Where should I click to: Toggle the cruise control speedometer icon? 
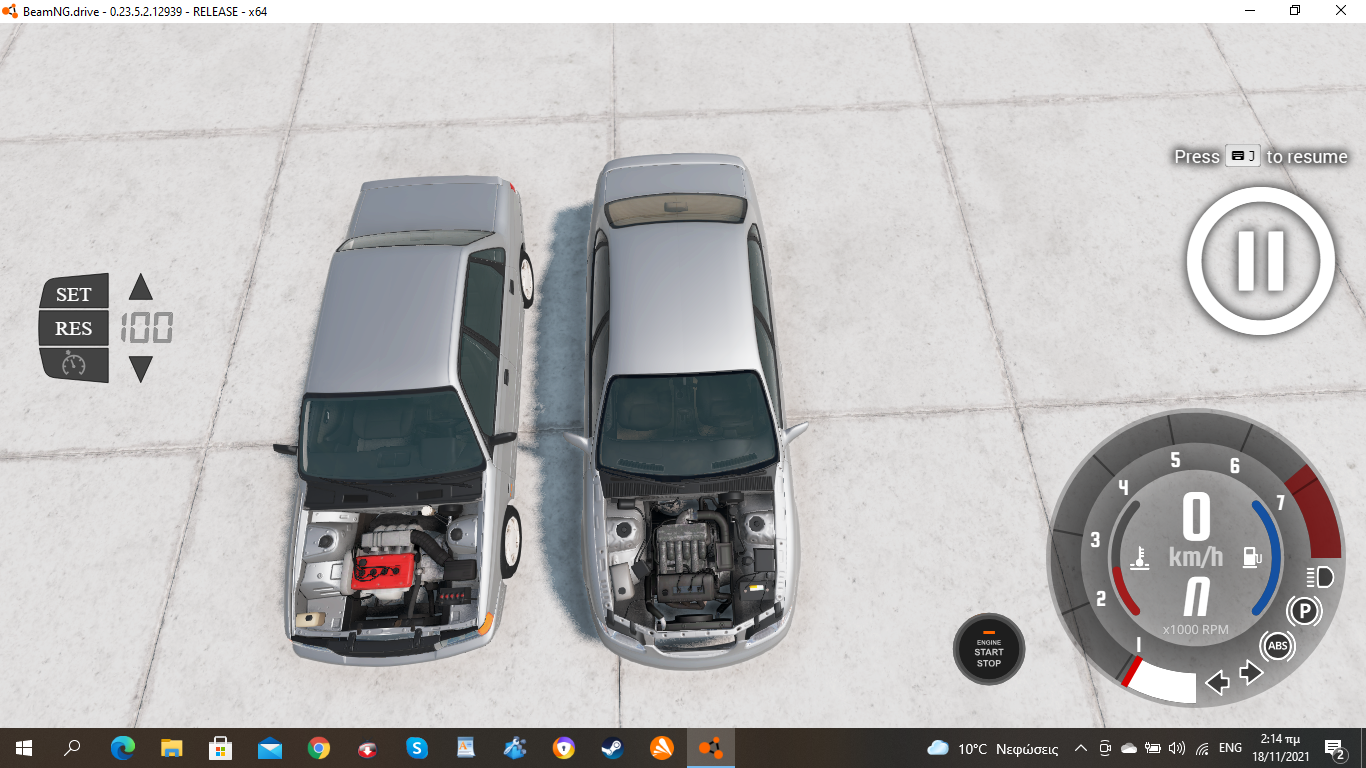pyautogui.click(x=74, y=363)
